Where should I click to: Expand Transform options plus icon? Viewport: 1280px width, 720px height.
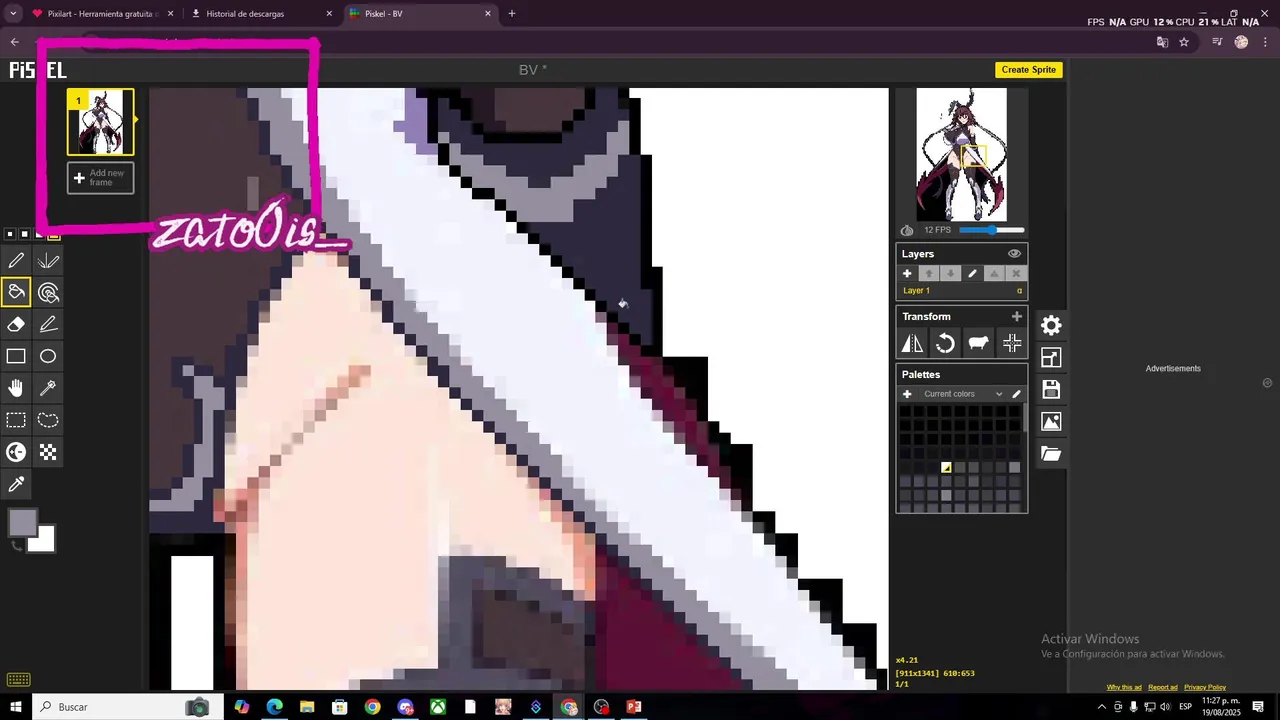[x=1017, y=316]
